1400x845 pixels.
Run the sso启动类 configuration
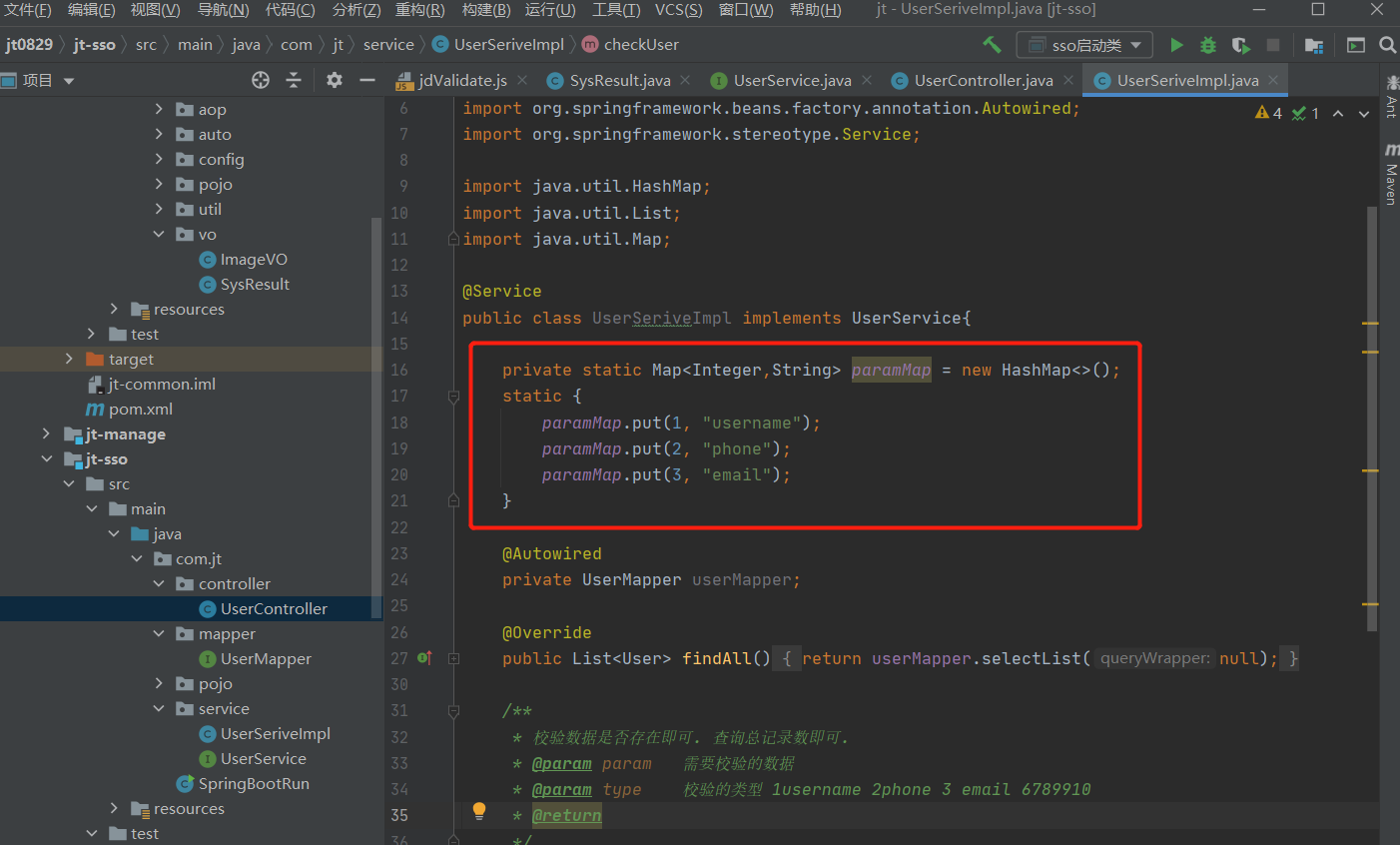[x=1176, y=45]
